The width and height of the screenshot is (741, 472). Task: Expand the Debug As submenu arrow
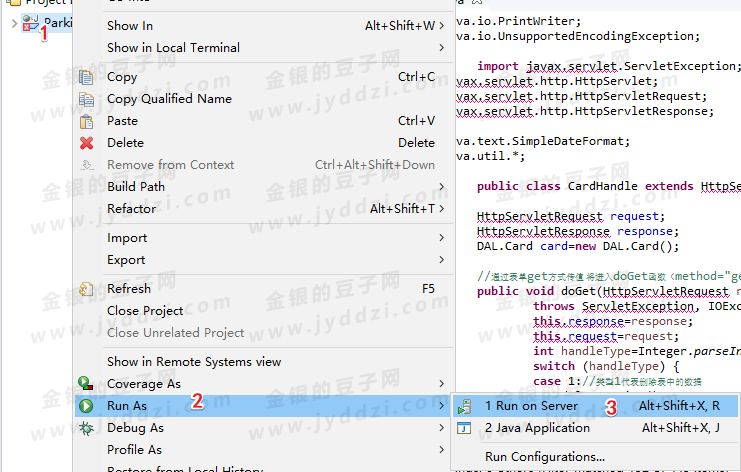point(442,428)
